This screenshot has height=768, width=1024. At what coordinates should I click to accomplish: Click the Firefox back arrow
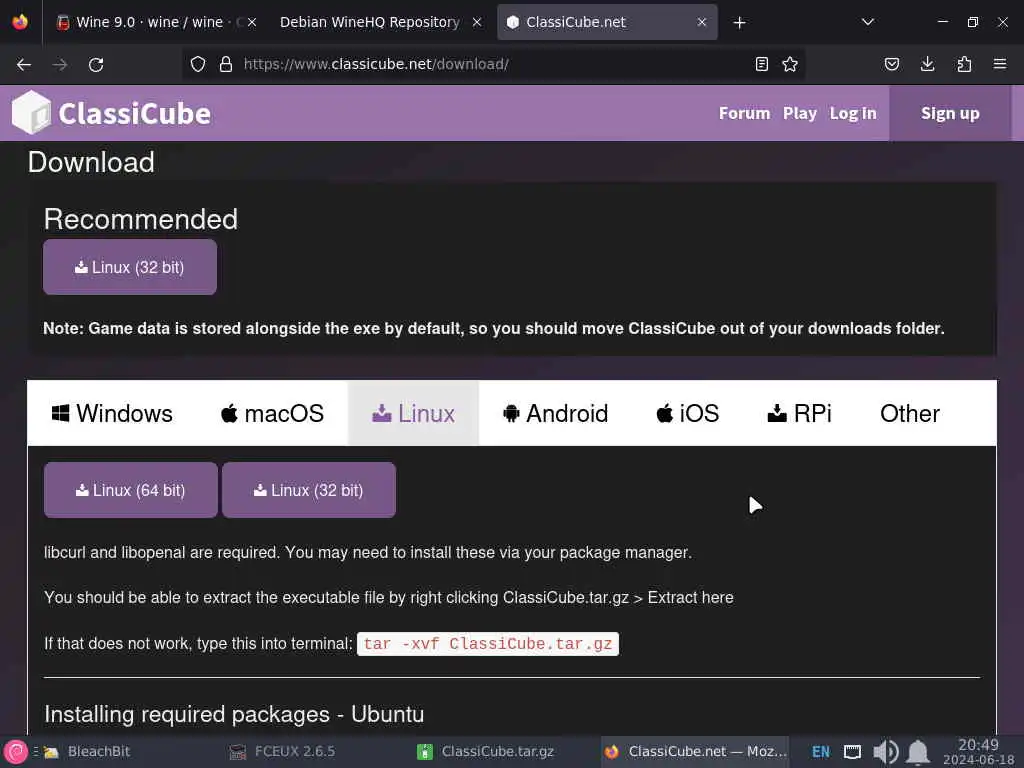coord(24,64)
